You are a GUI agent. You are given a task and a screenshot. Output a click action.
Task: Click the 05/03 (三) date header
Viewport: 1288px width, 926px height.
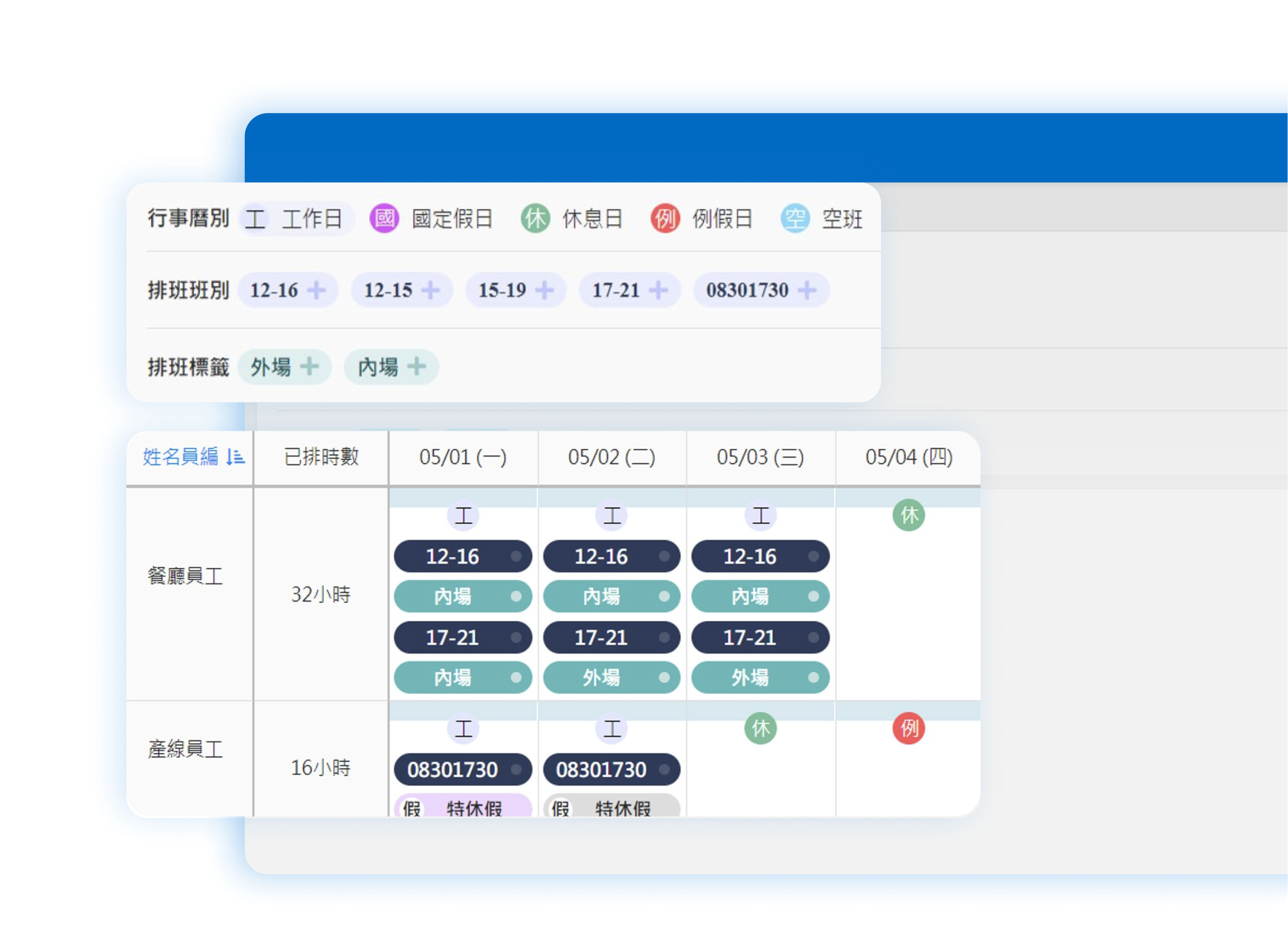point(760,457)
